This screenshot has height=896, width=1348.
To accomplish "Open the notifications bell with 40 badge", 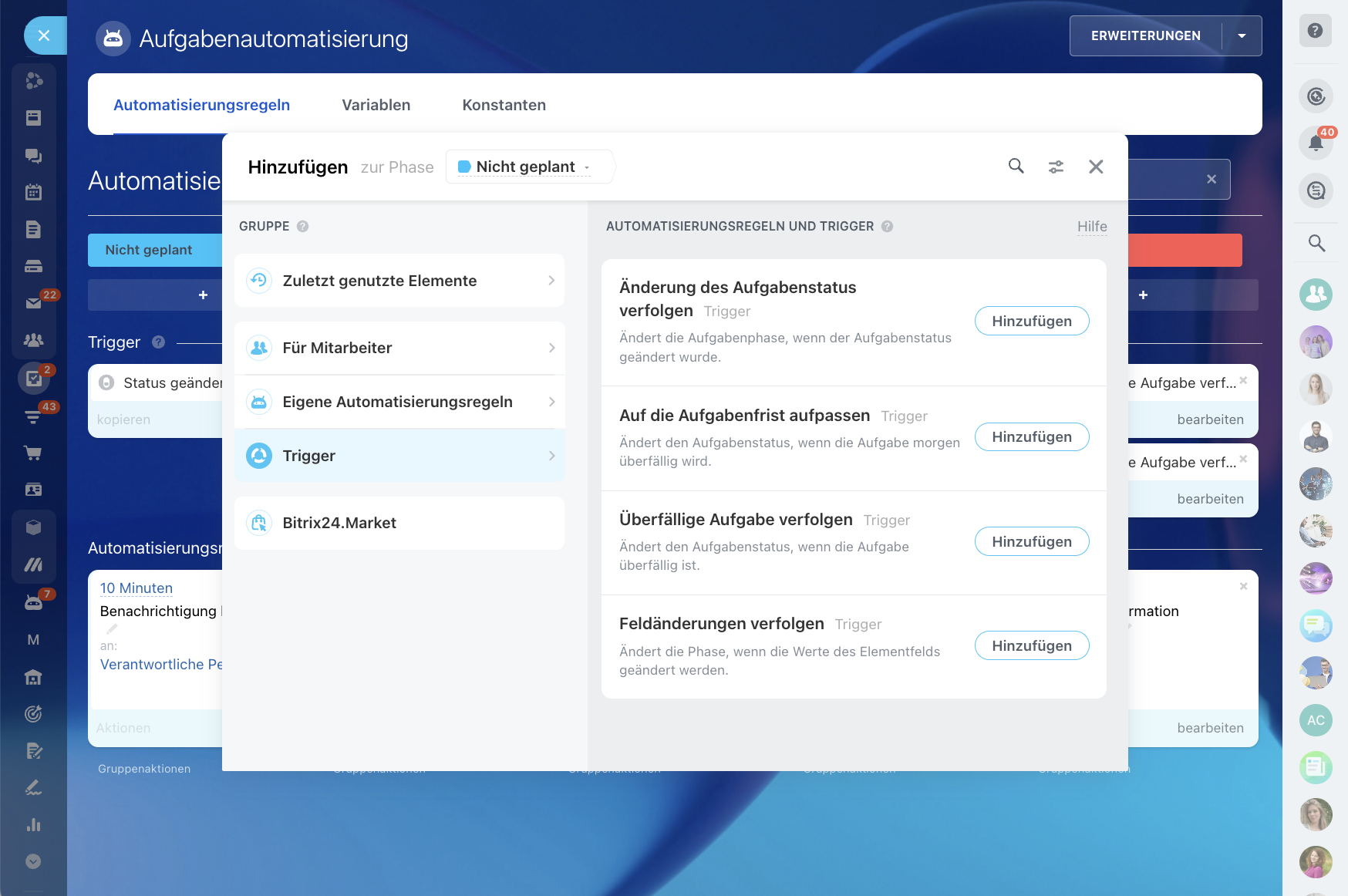I will pos(1316,142).
